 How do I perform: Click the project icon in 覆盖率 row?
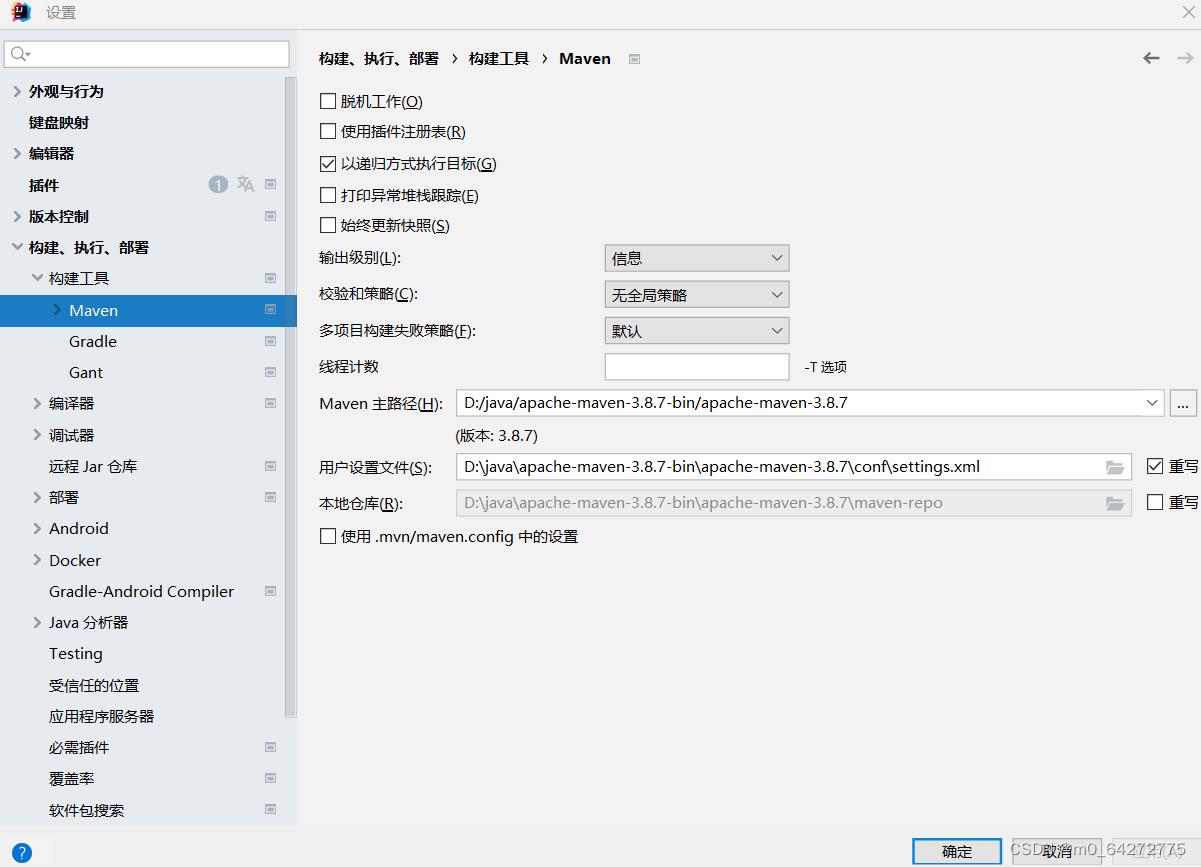click(270, 778)
